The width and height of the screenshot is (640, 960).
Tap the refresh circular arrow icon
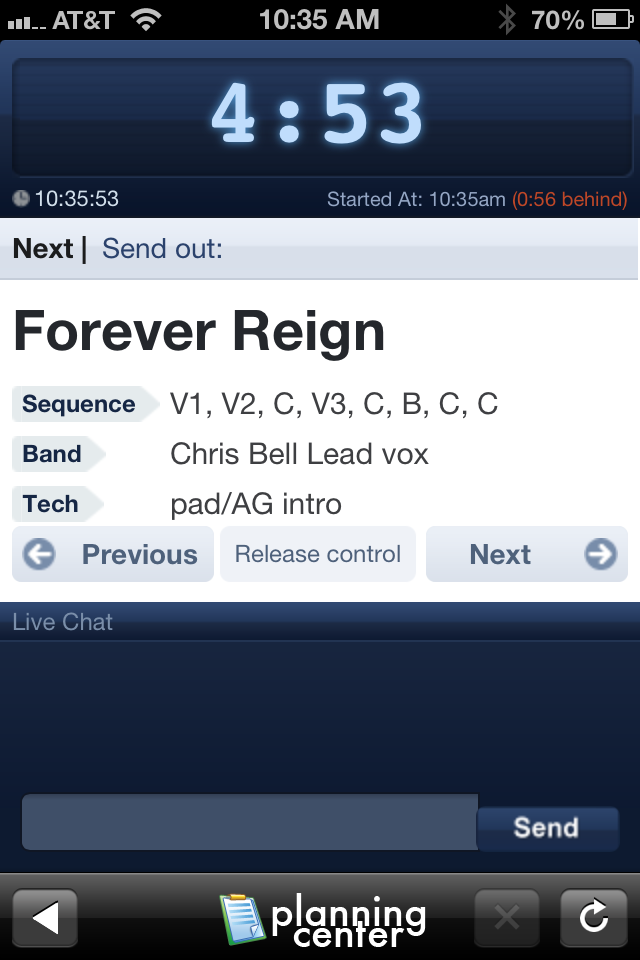click(593, 918)
